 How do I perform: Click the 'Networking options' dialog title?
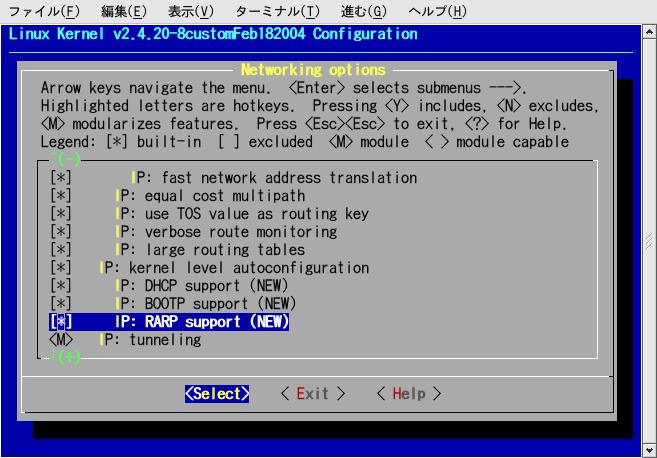coord(313,70)
